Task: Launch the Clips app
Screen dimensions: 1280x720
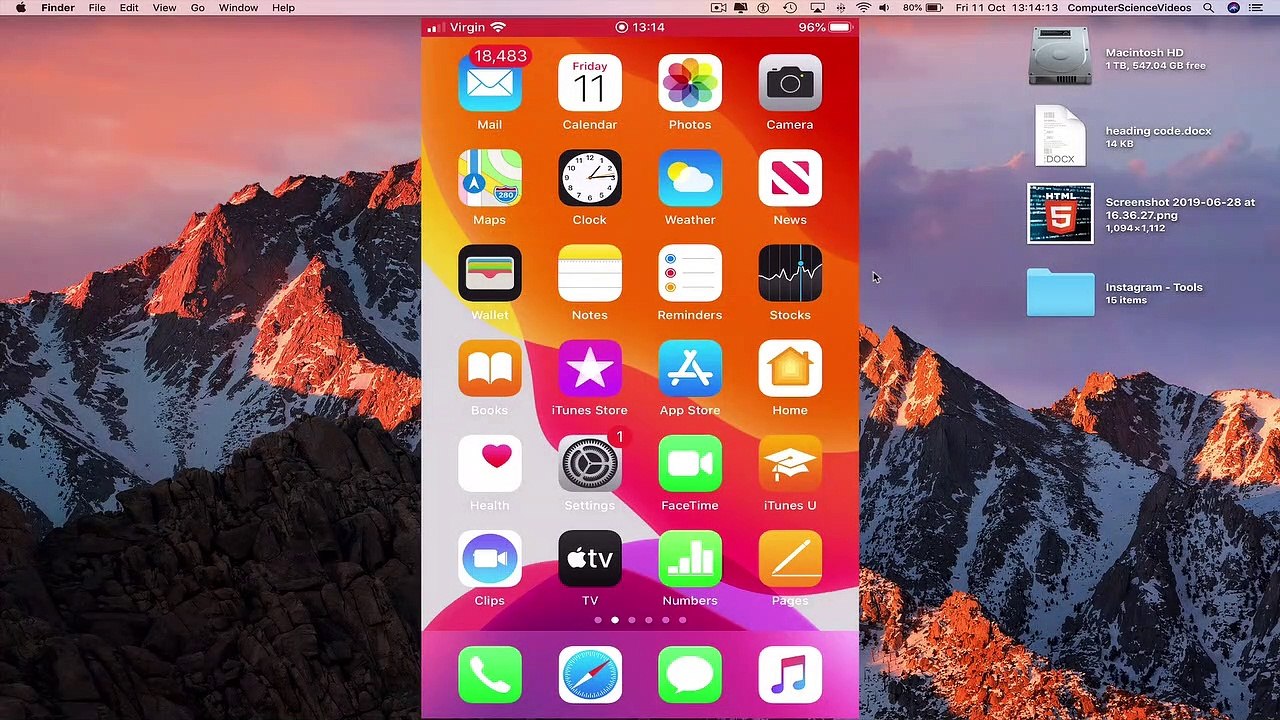Action: click(490, 559)
